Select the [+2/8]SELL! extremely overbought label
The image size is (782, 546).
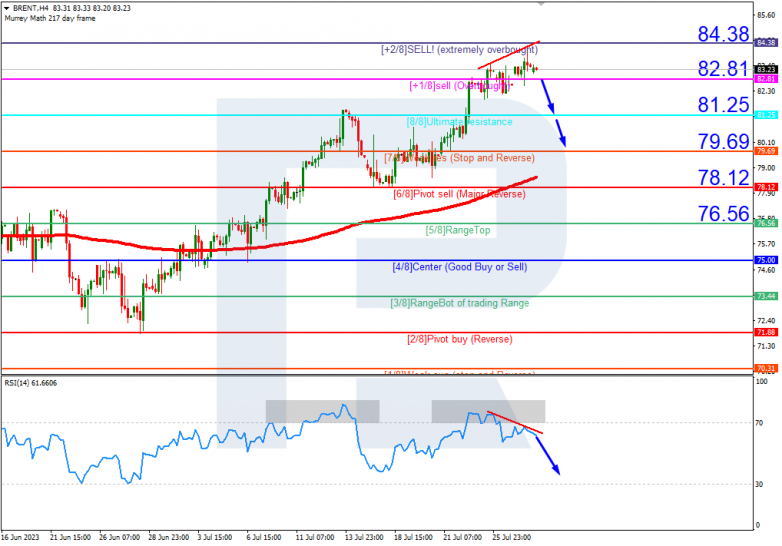click(459, 49)
